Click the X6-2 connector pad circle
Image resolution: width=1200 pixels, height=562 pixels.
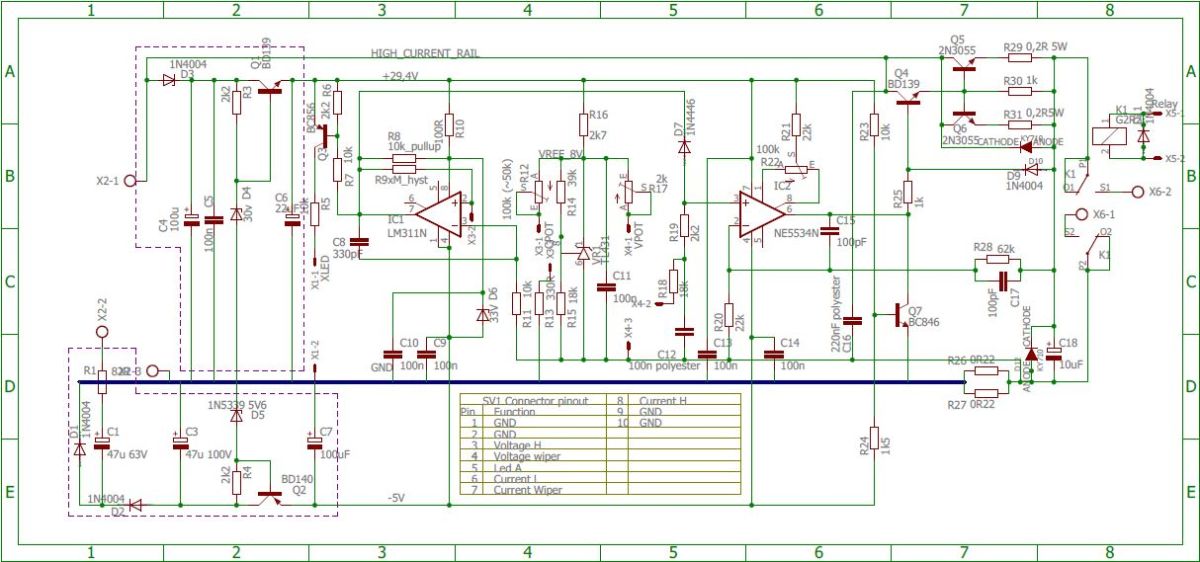click(x=1137, y=190)
